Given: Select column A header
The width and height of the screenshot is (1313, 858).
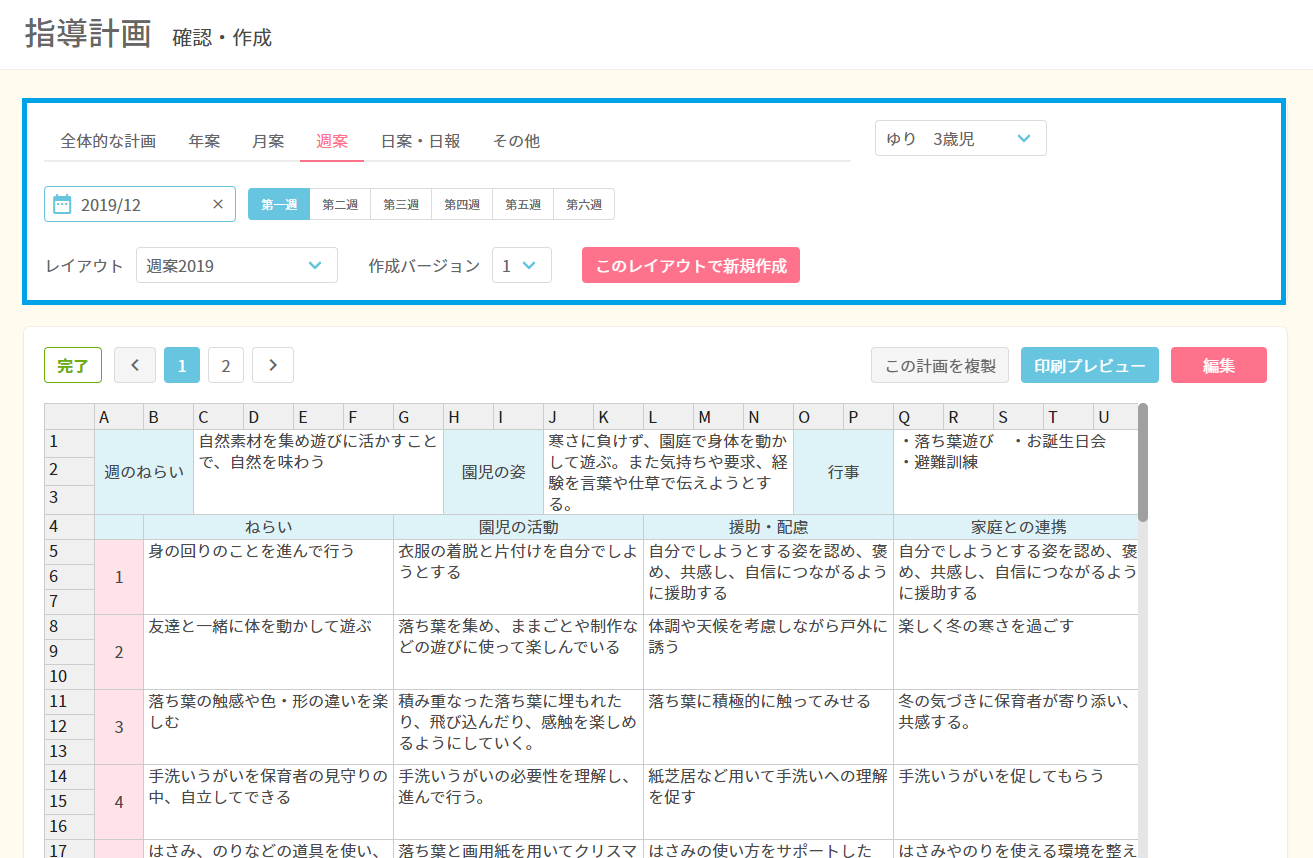Looking at the screenshot, I should 119,417.
